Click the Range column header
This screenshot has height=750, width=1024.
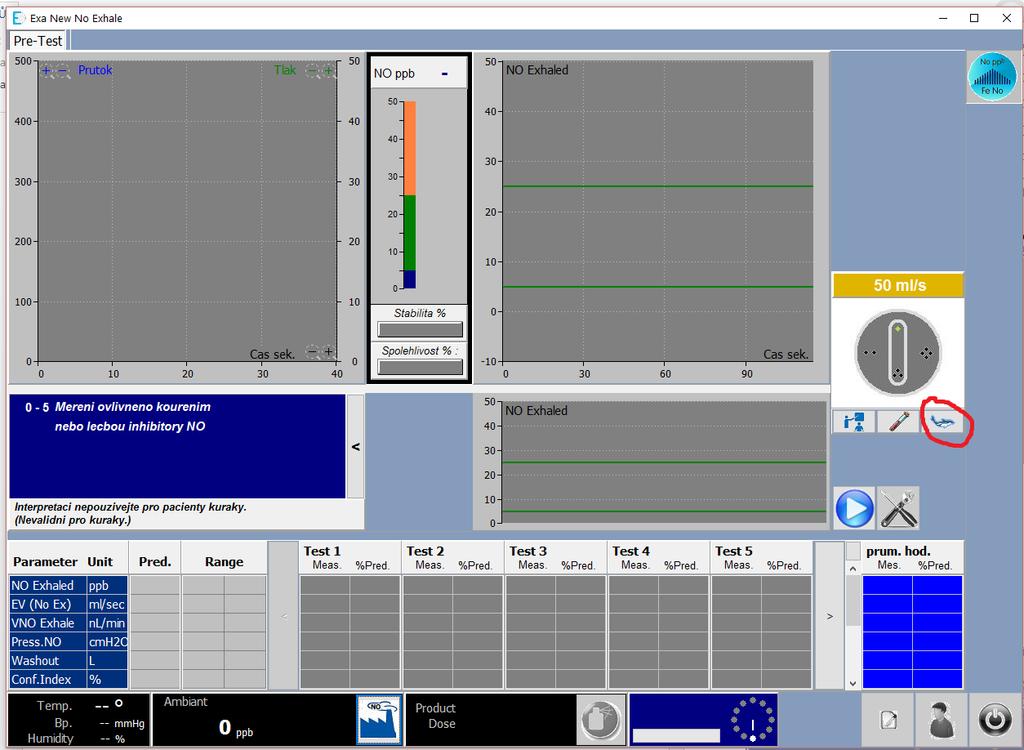tap(224, 562)
